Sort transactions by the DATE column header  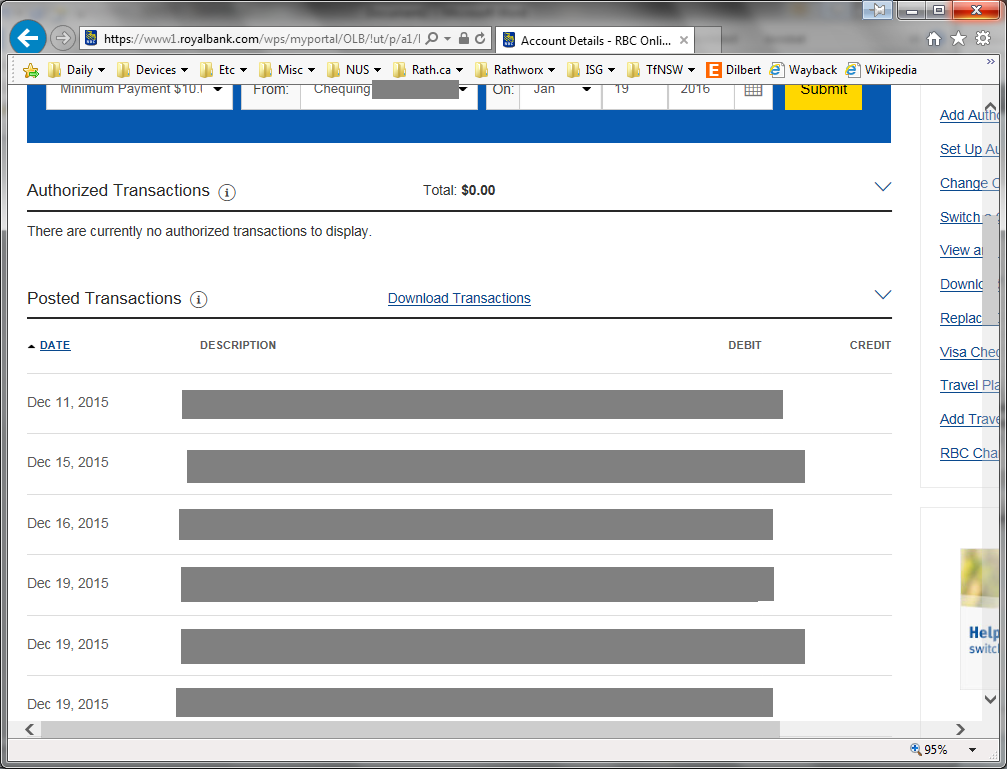[54, 345]
